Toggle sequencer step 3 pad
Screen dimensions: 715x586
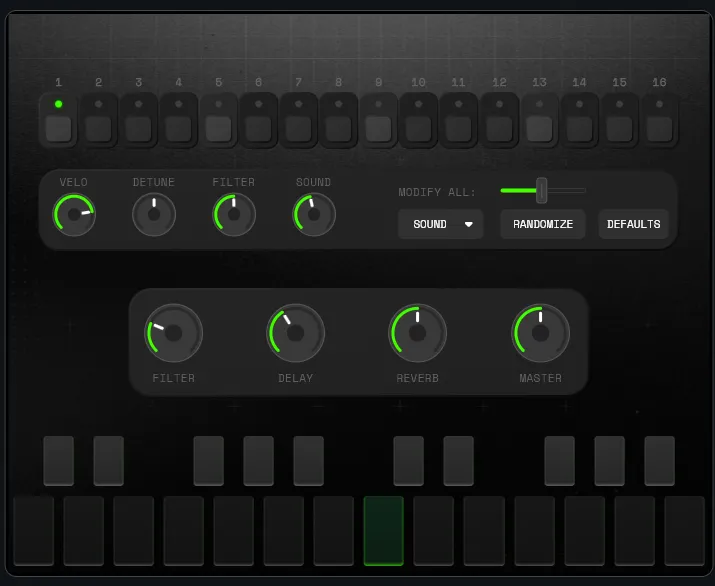point(139,129)
